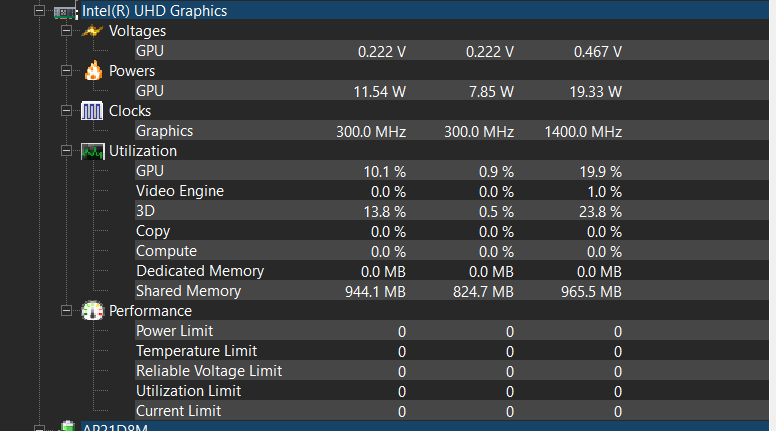This screenshot has height=431, width=776.
Task: Collapse the Performance group
Action: click(66, 311)
